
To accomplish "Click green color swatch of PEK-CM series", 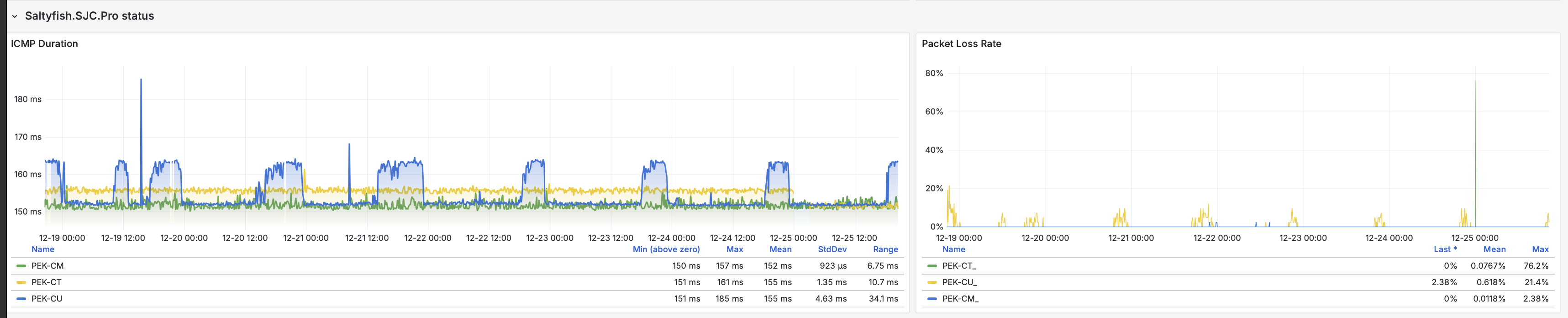I will coord(21,266).
